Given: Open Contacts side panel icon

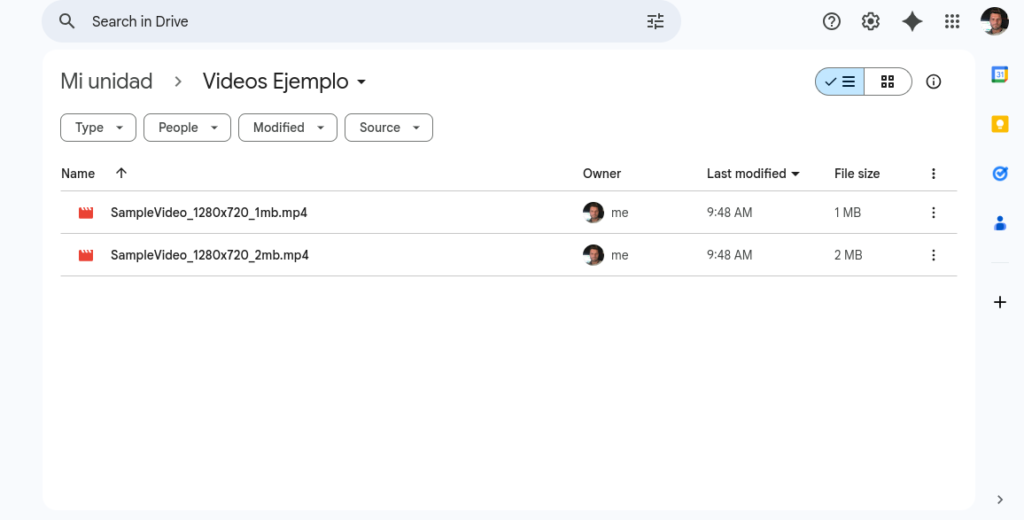Looking at the screenshot, I should 1000,223.
